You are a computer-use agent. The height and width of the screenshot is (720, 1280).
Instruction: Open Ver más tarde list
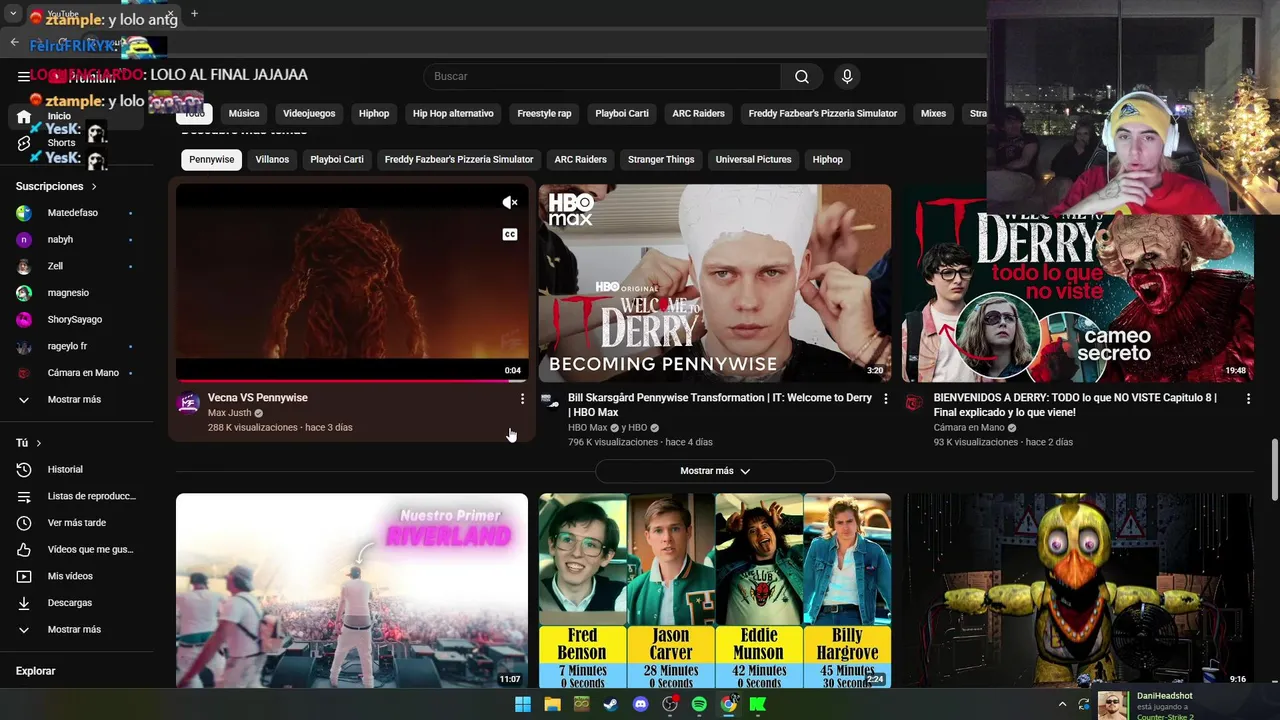click(77, 523)
